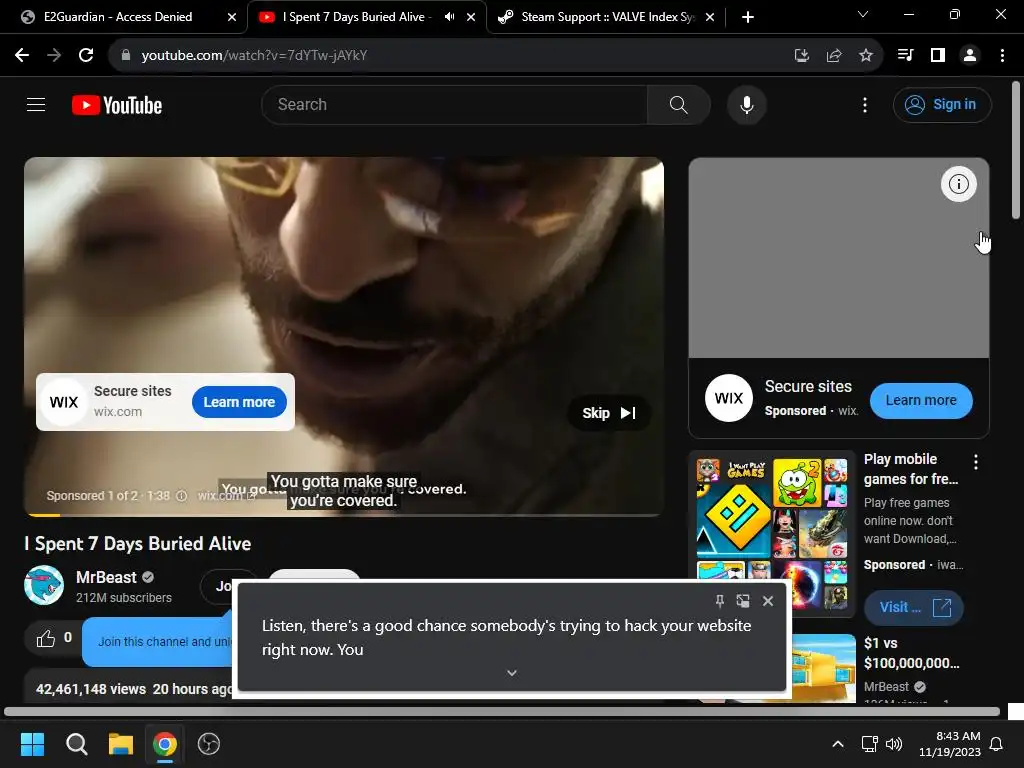Click the sponsored ad info icon
This screenshot has width=1024, height=768.
(x=182, y=496)
